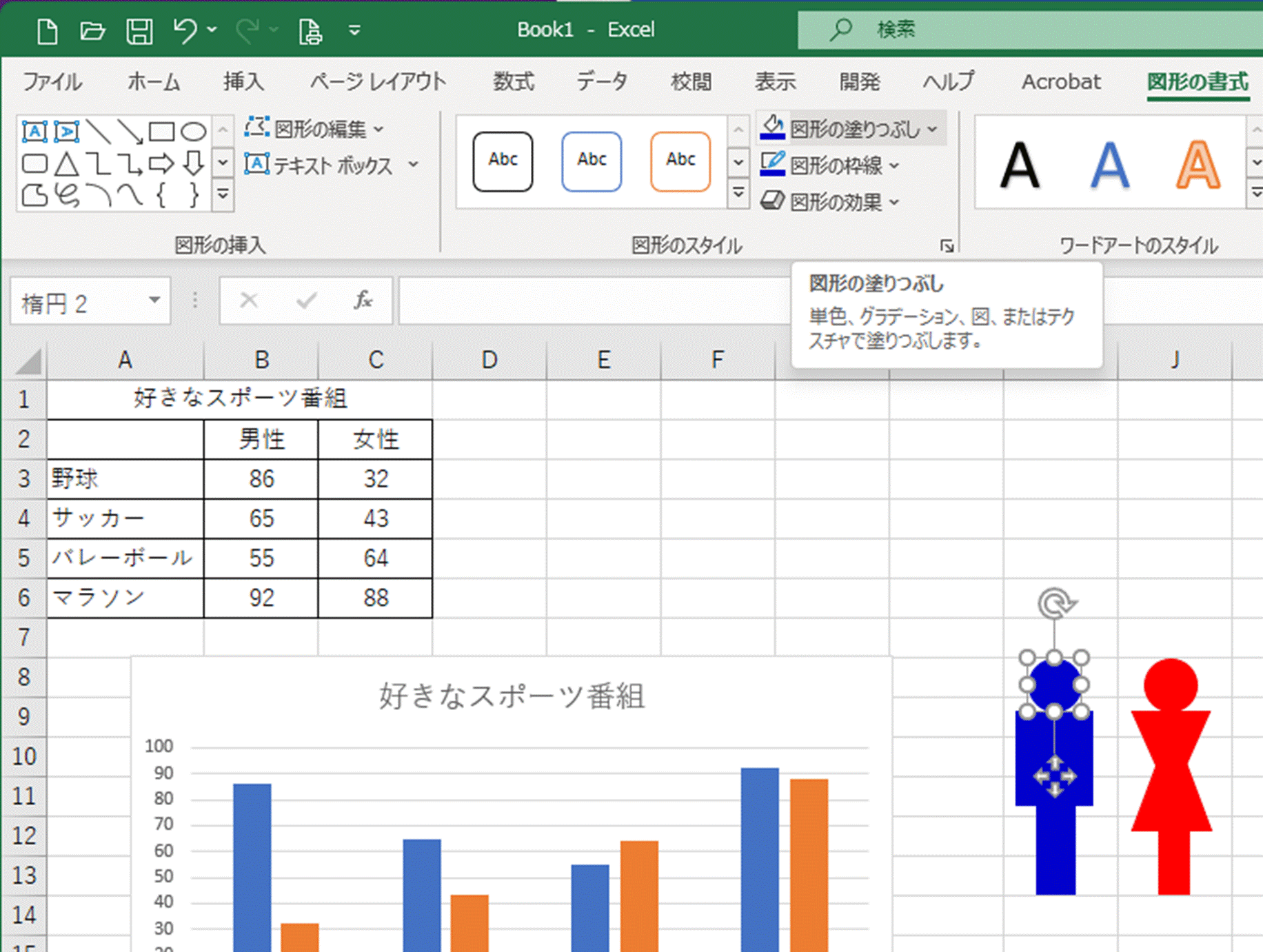Select the scribble shape tool

click(67, 195)
